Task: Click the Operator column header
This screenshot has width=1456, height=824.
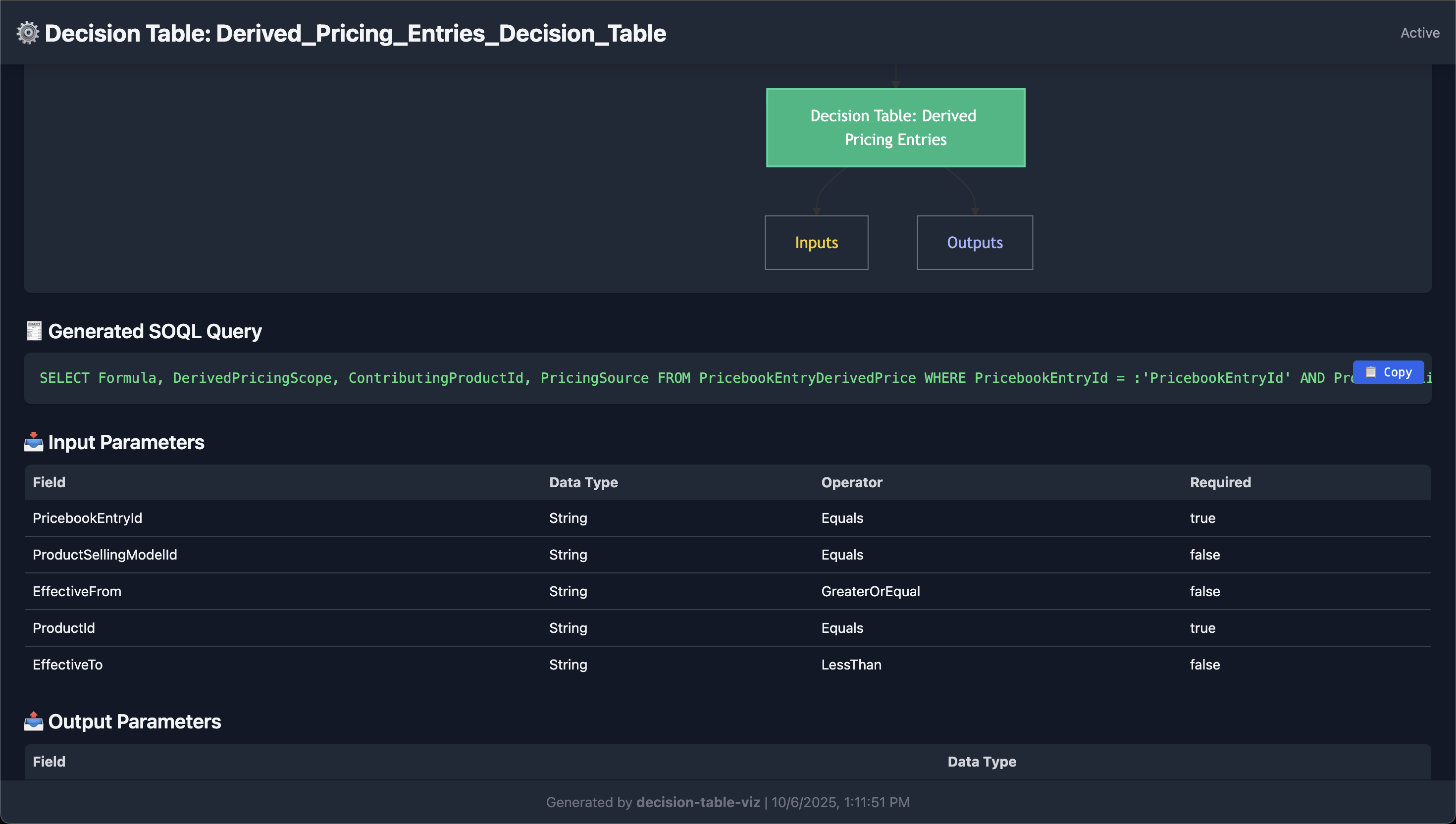Action: click(x=852, y=482)
